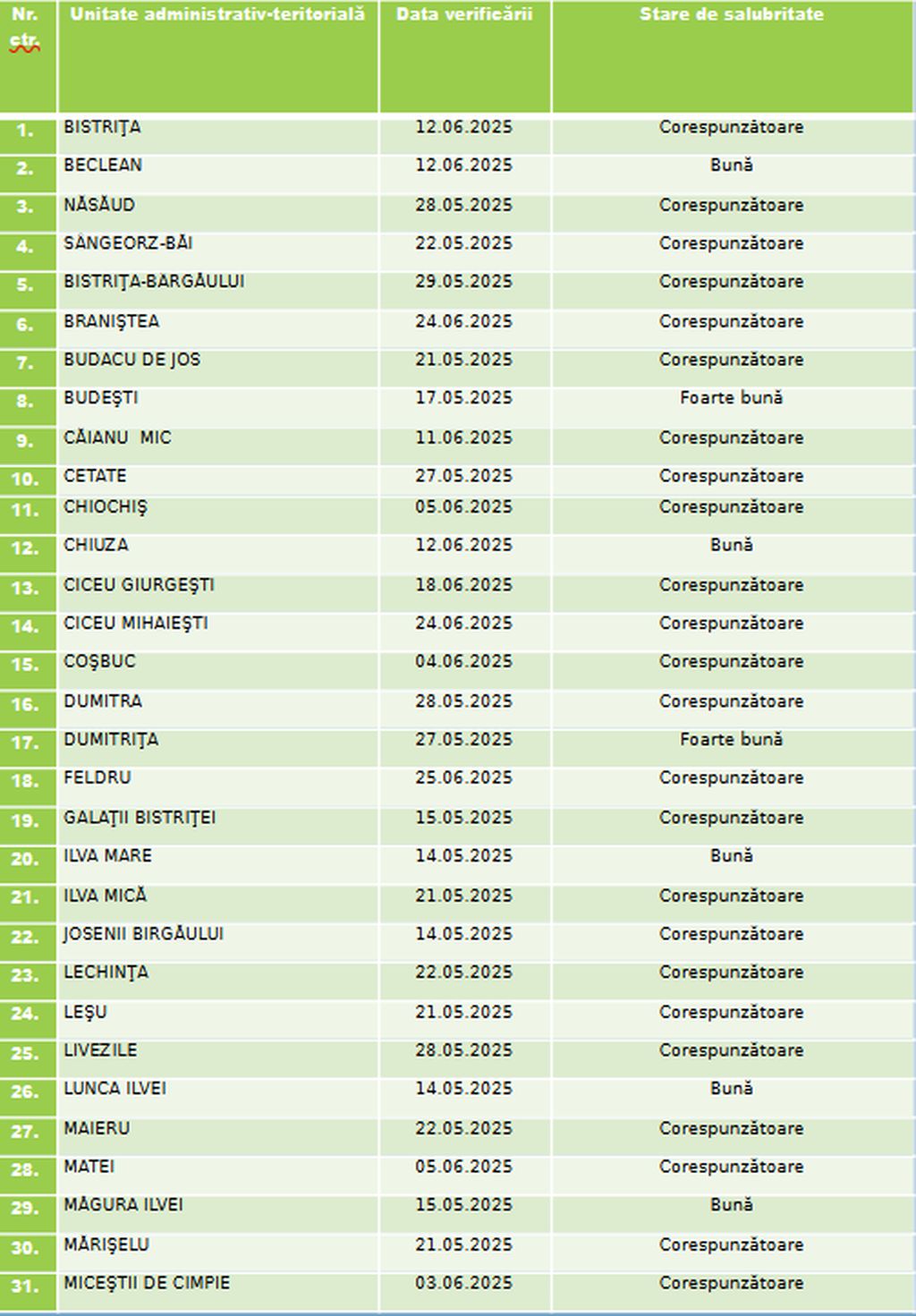Select the row number 29 cell

(25, 1208)
